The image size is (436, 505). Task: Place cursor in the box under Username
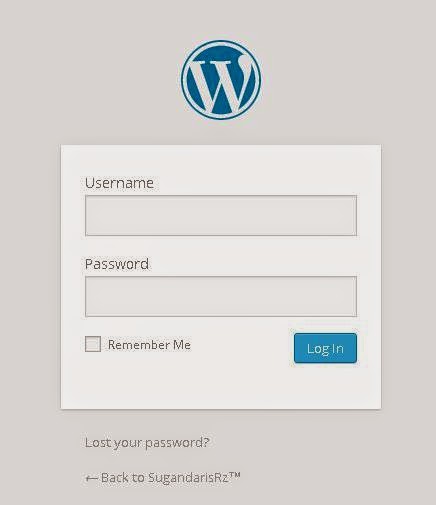221,215
